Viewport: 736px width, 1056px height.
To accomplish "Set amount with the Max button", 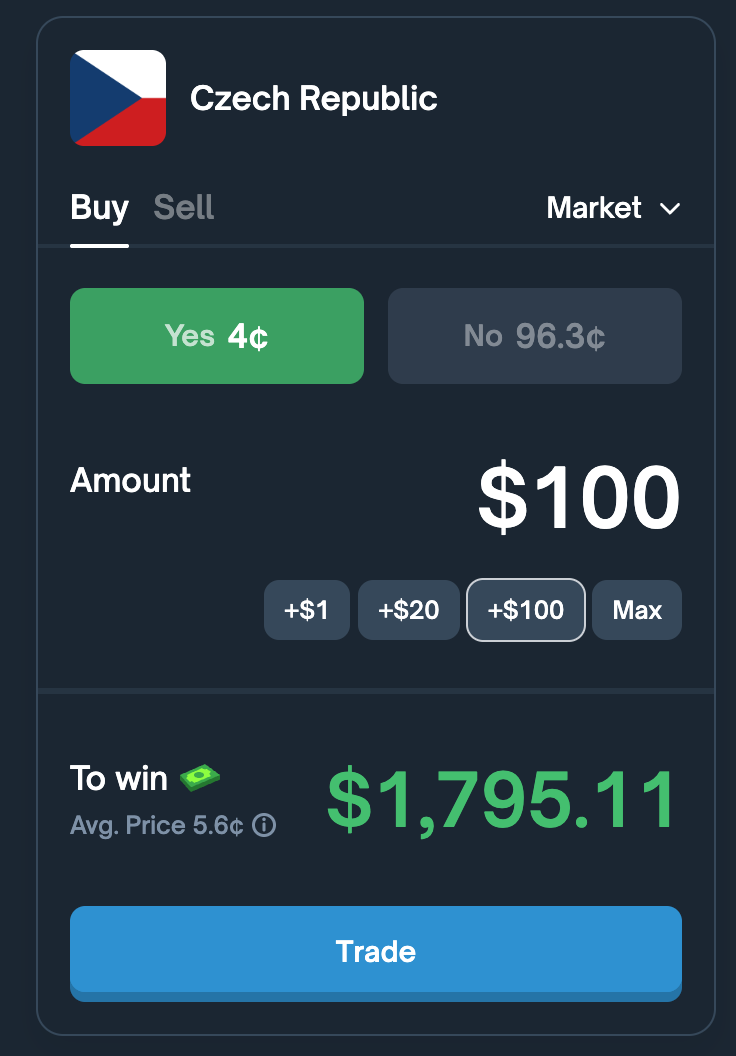I will [637, 610].
